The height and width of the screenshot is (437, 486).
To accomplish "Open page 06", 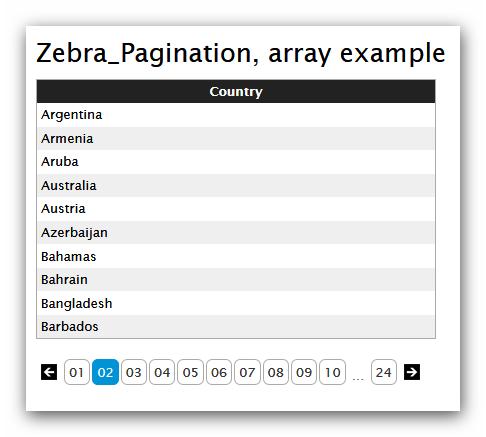I will click(219, 372).
